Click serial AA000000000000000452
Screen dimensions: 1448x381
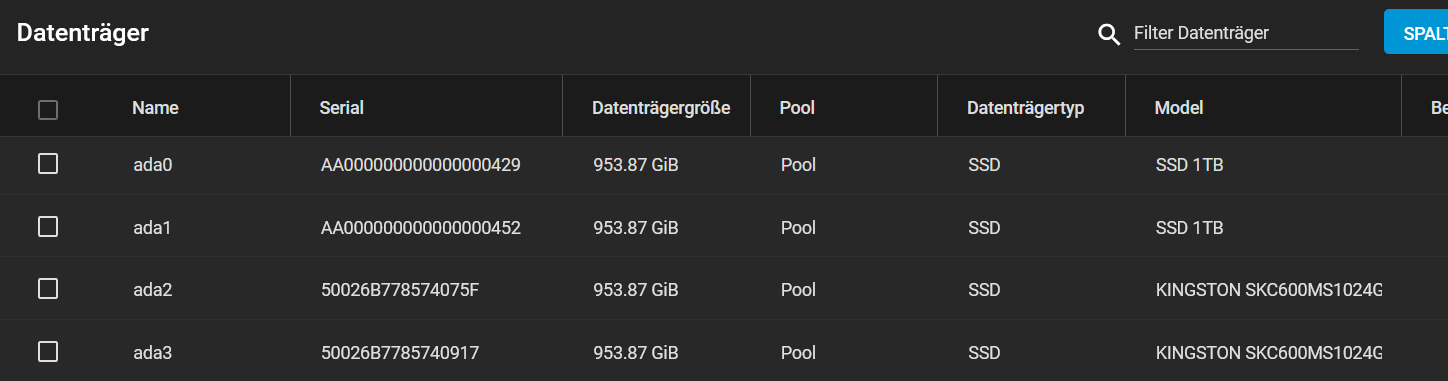point(421,228)
